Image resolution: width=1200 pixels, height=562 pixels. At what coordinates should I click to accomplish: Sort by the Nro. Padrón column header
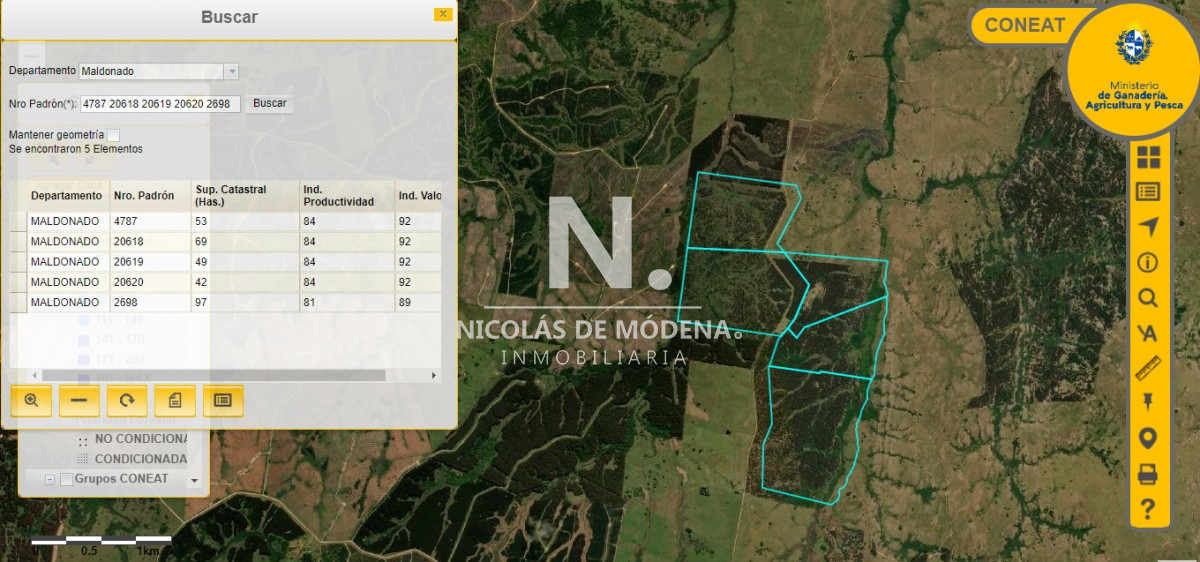tap(150, 195)
